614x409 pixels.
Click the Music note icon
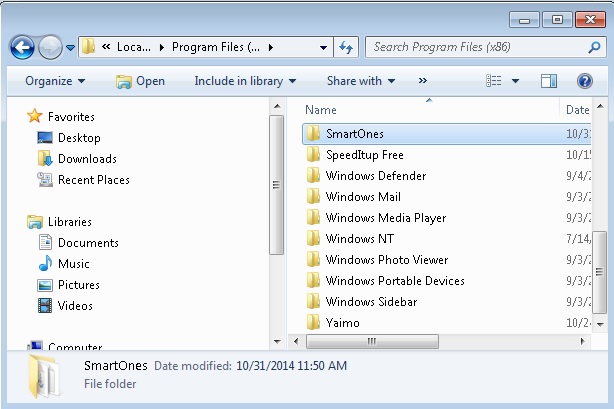pyautogui.click(x=45, y=263)
